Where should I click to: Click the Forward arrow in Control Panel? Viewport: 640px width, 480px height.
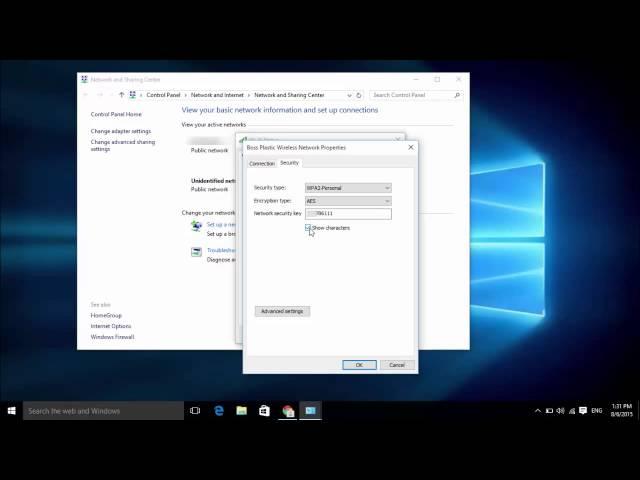point(100,95)
